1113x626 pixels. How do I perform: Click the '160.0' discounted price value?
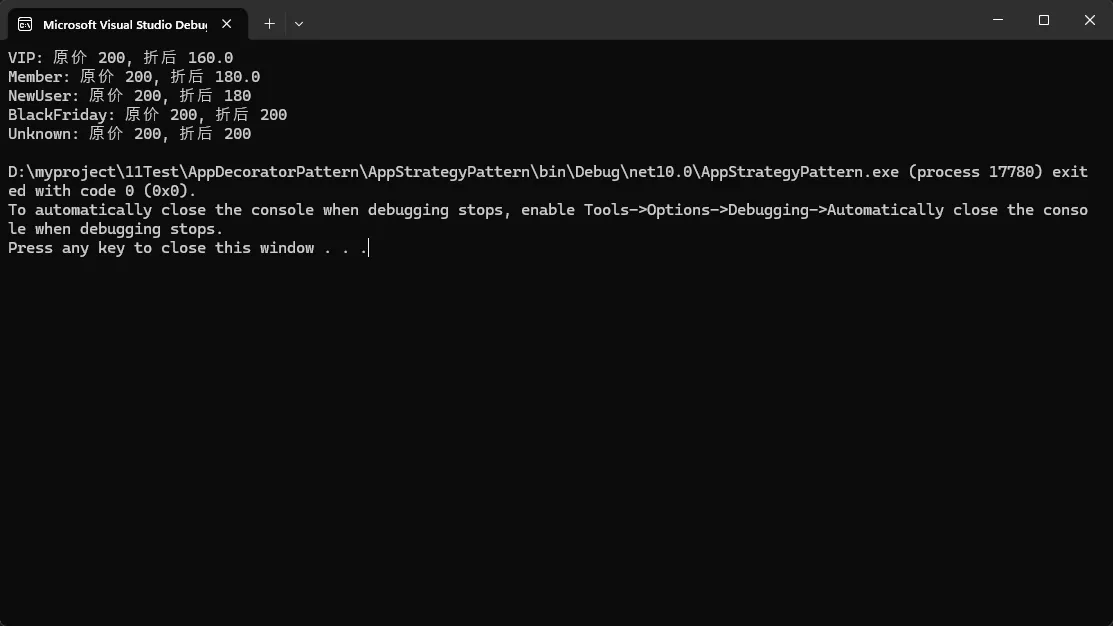point(210,58)
